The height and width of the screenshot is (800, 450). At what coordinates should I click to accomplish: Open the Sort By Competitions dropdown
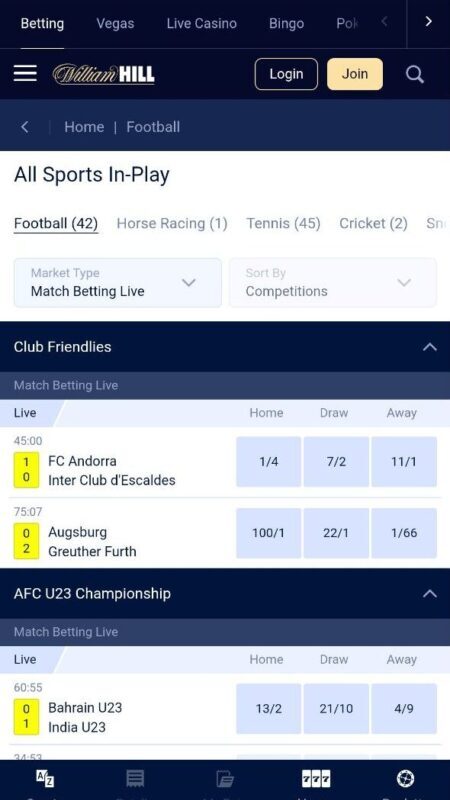[333, 283]
